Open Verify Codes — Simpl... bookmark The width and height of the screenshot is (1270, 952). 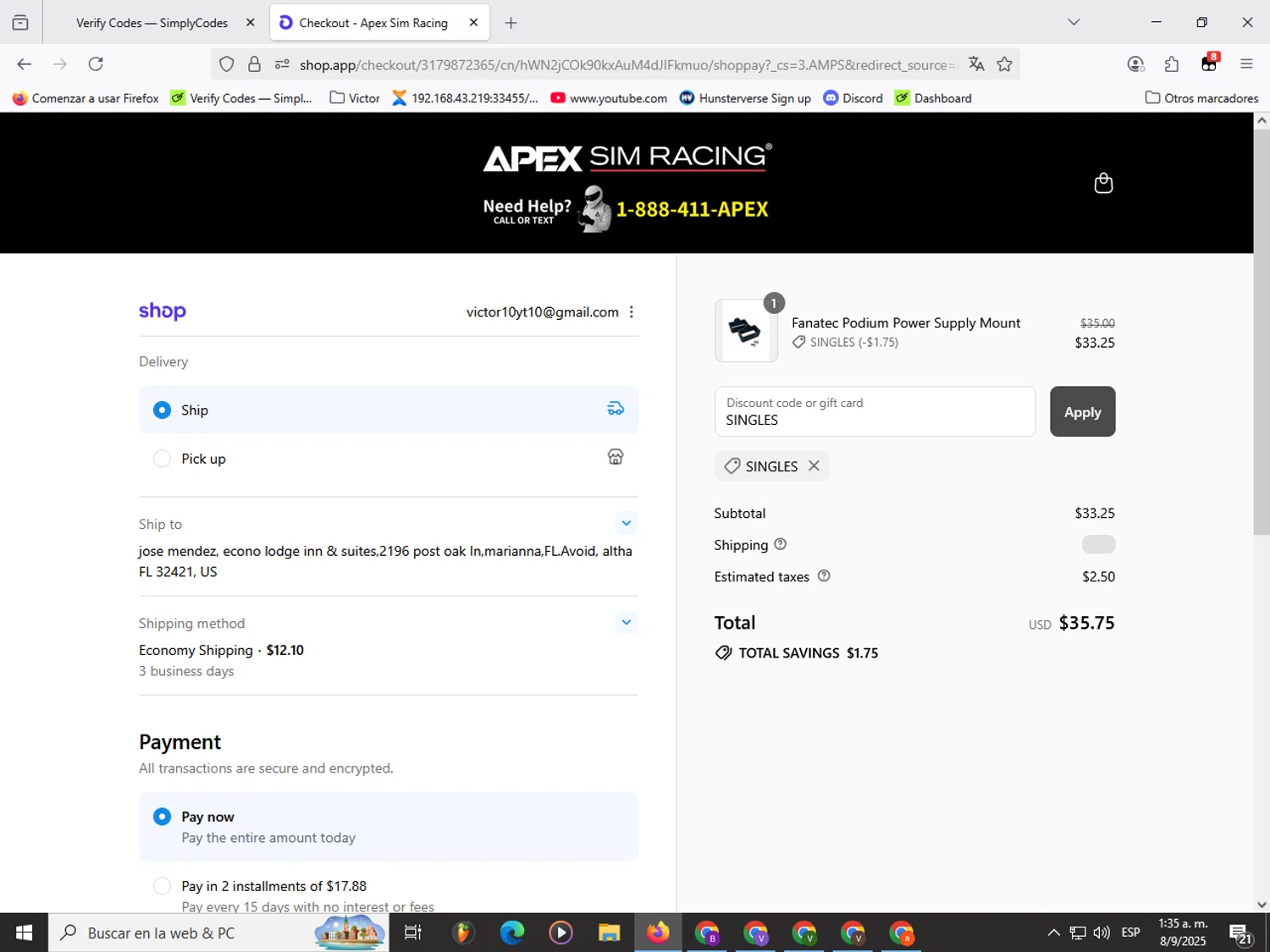coord(241,98)
